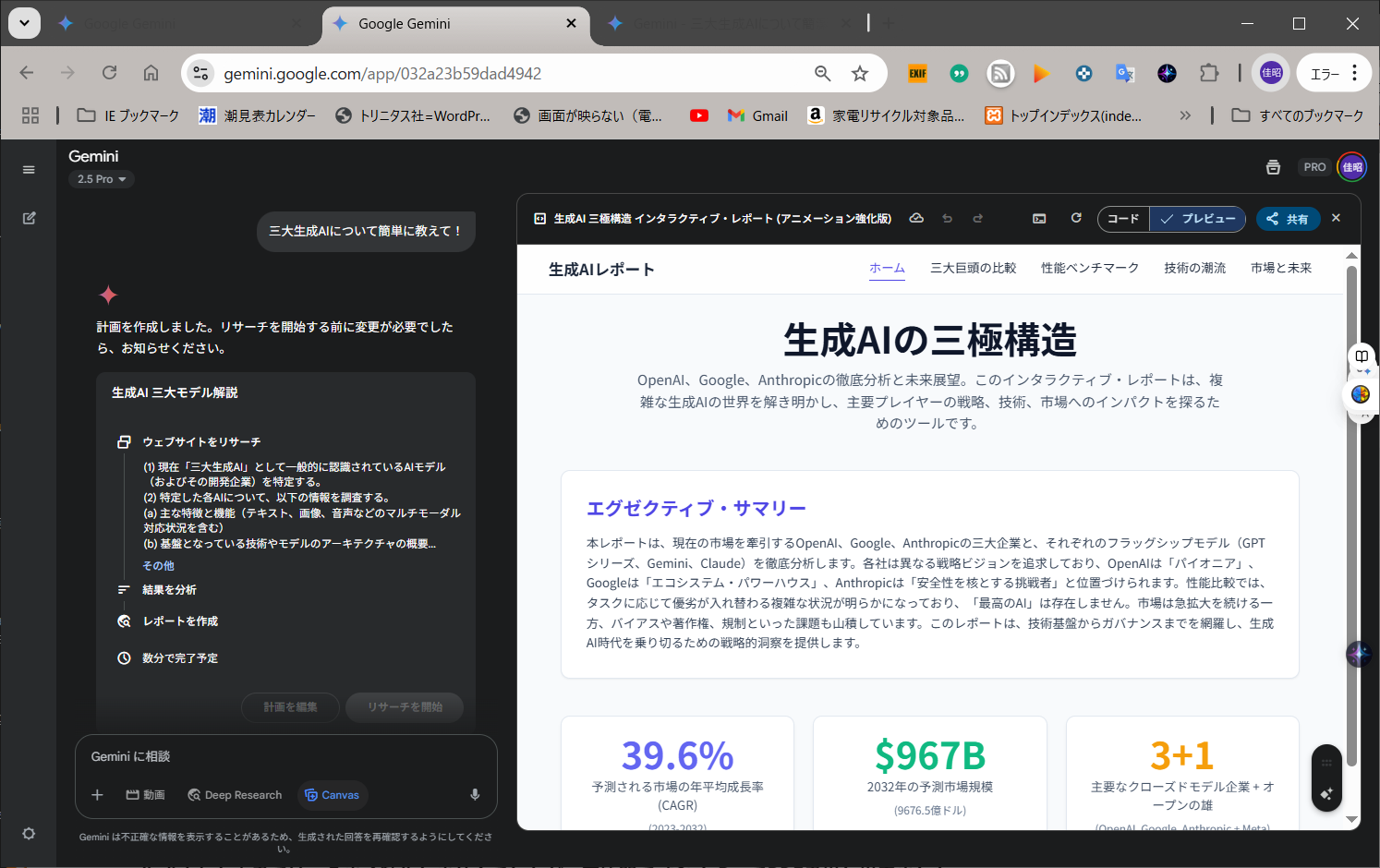The width and height of the screenshot is (1380, 868).
Task: Click the 生成AIレポート title
Action: (601, 270)
